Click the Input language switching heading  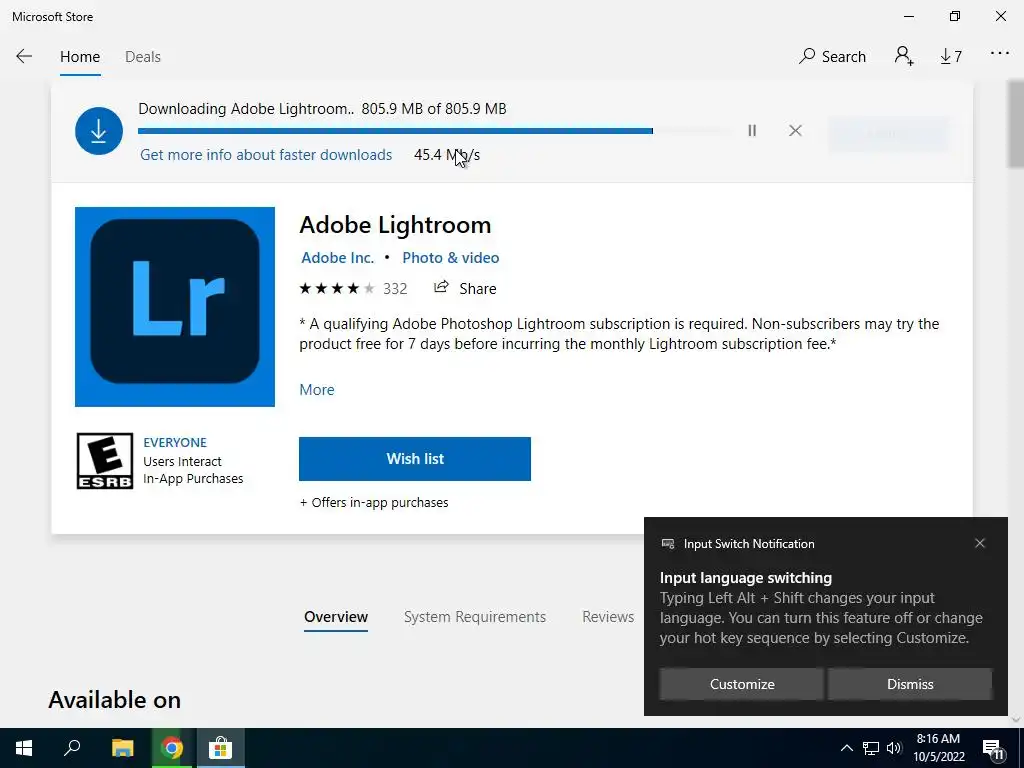[746, 578]
